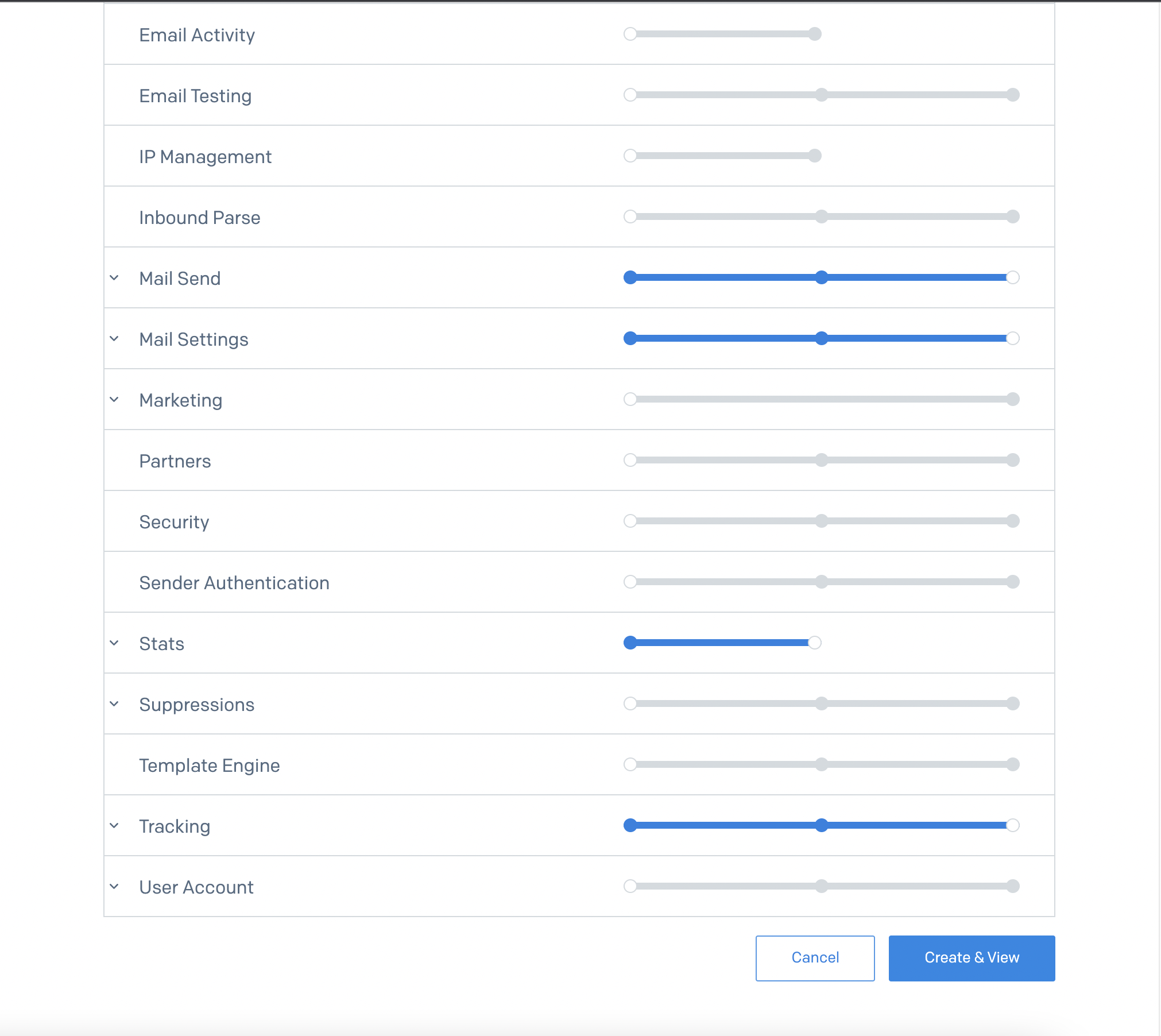1161x1036 pixels.
Task: Click the 'Partners' label
Action: (175, 462)
